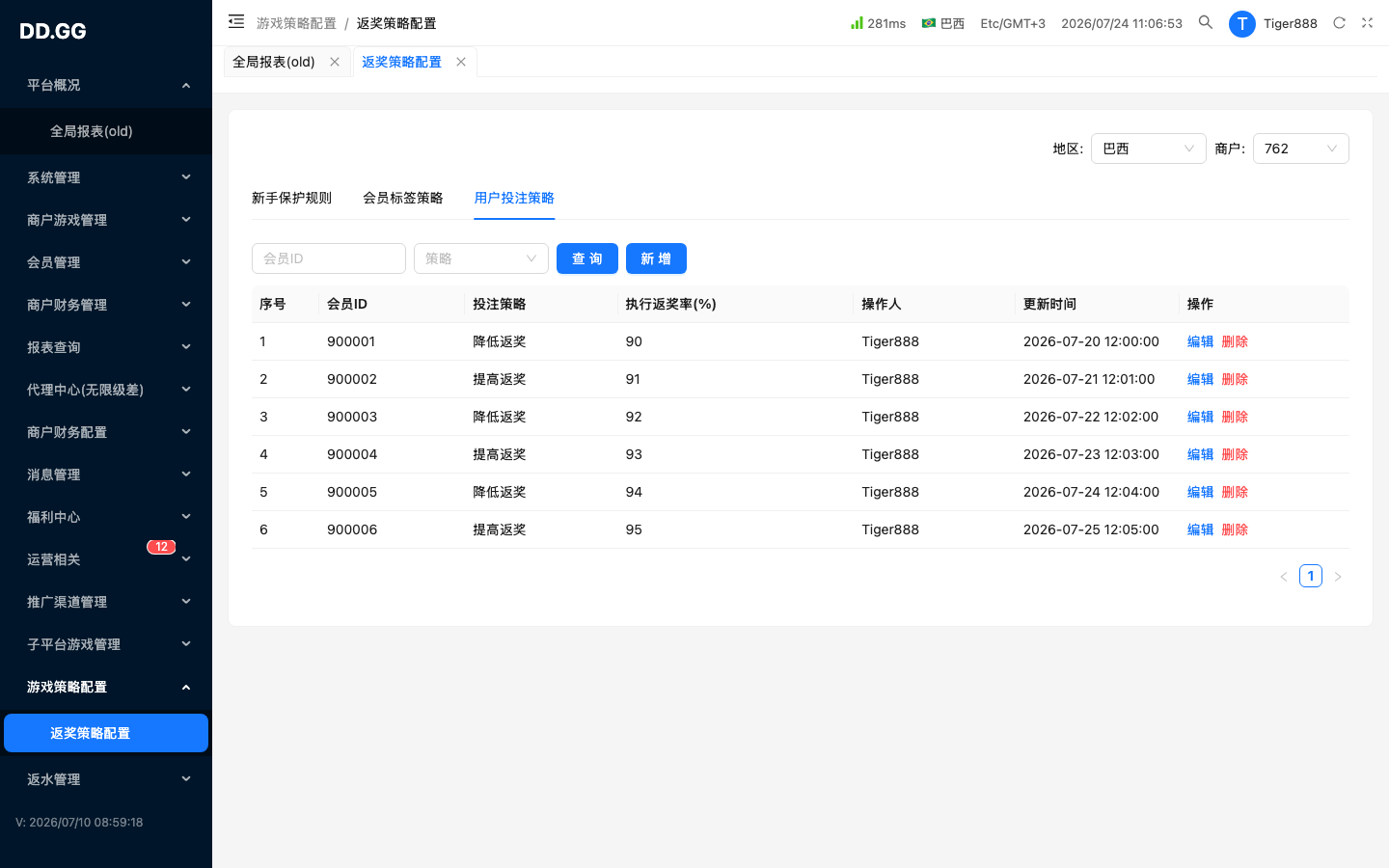
Task: Switch to the 会员标签策略 tab
Action: pyautogui.click(x=402, y=198)
